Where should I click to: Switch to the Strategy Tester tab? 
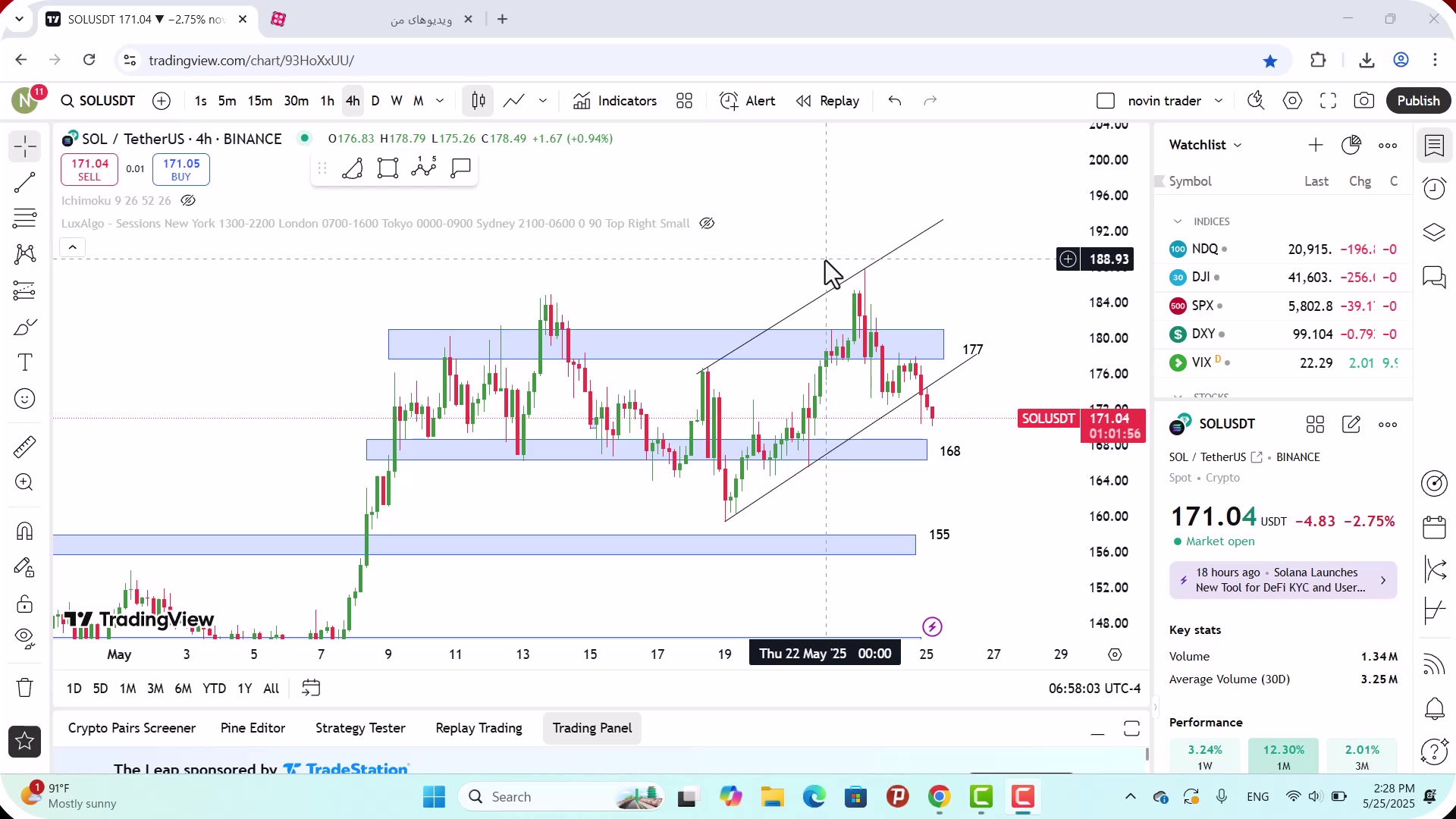(x=360, y=728)
